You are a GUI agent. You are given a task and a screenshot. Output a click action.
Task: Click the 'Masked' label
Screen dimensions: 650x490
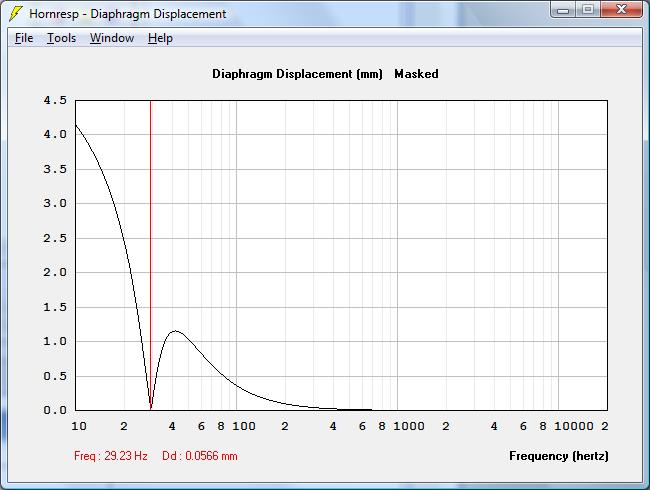(416, 74)
